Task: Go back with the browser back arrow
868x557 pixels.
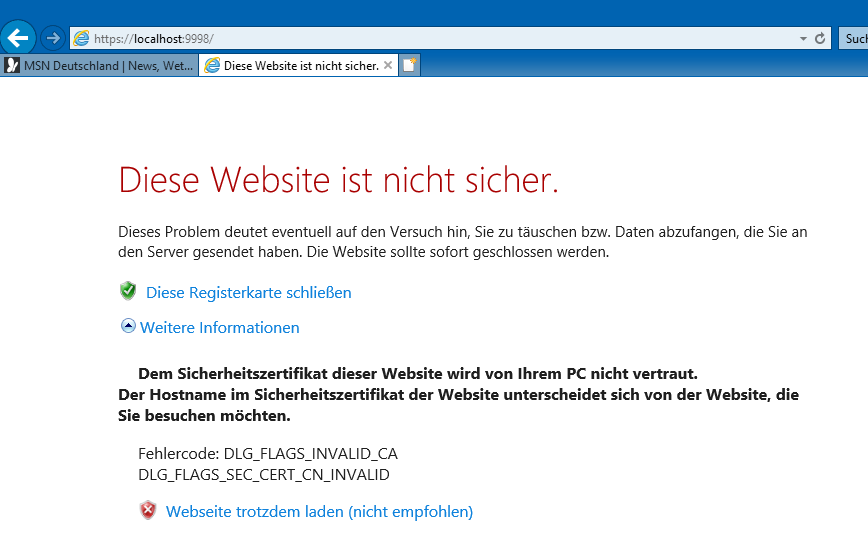Action: click(x=18, y=38)
